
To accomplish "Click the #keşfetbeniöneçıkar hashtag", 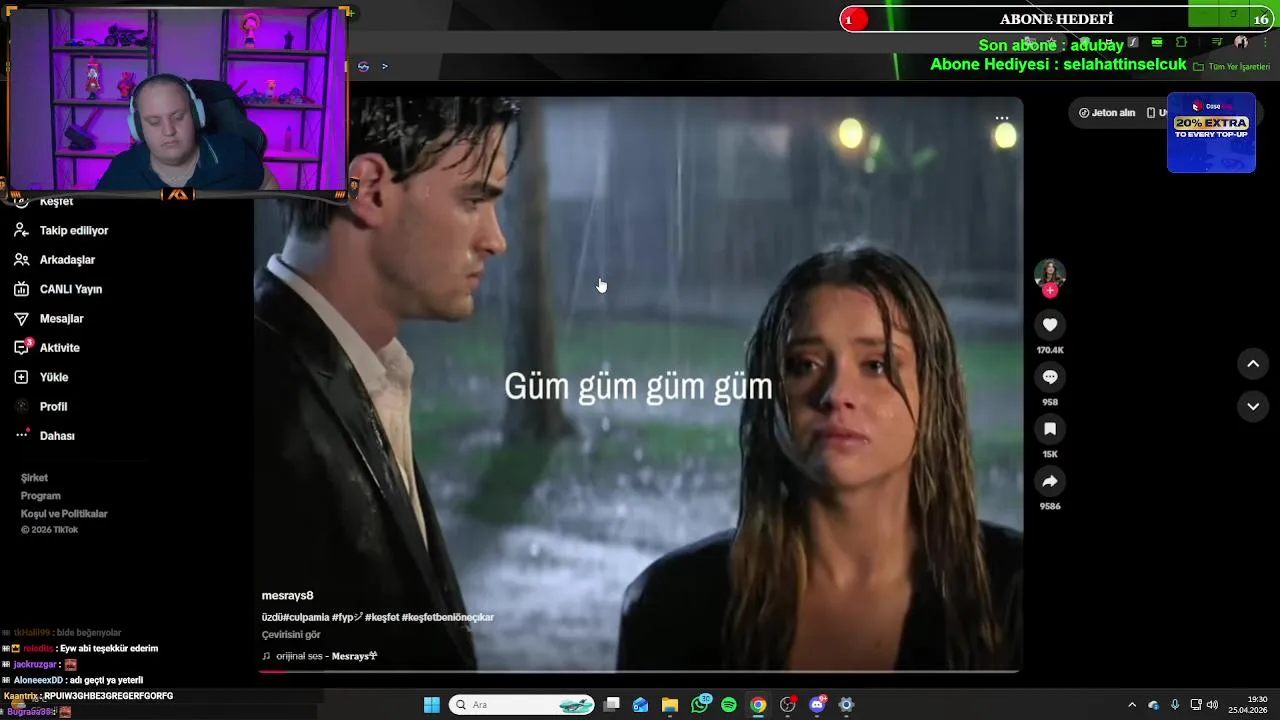I will tap(448, 617).
